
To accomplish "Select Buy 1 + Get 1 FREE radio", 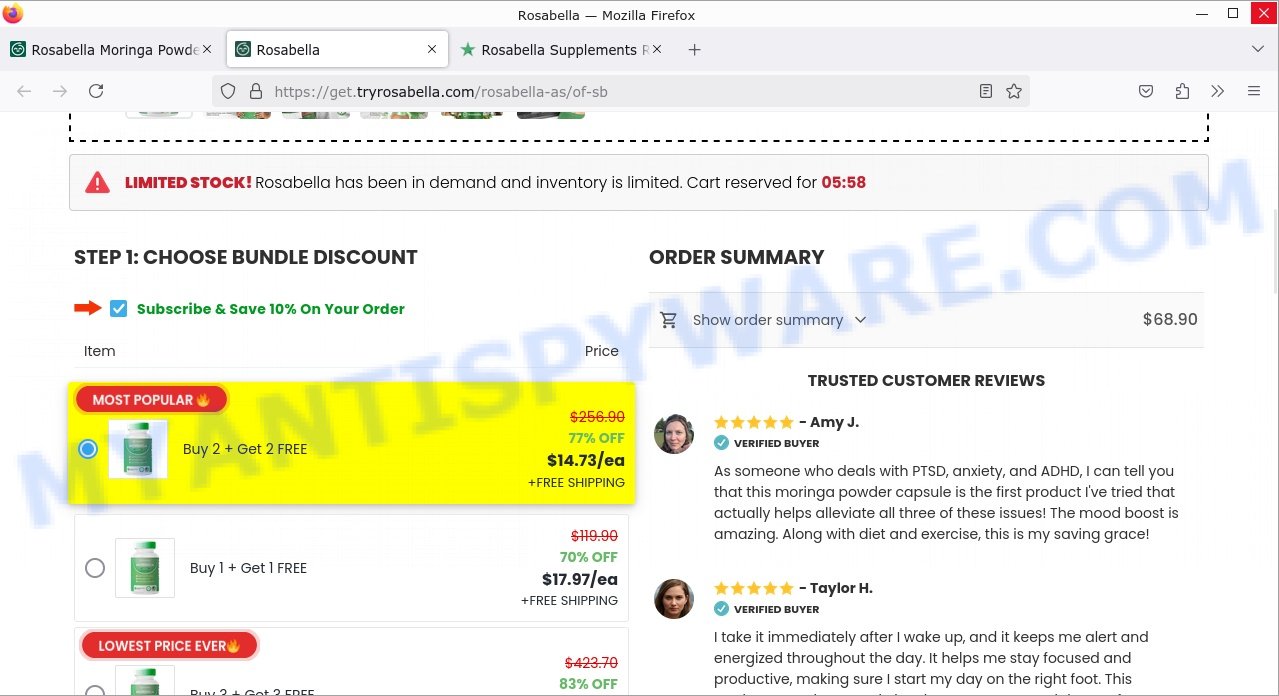I will coord(95,568).
